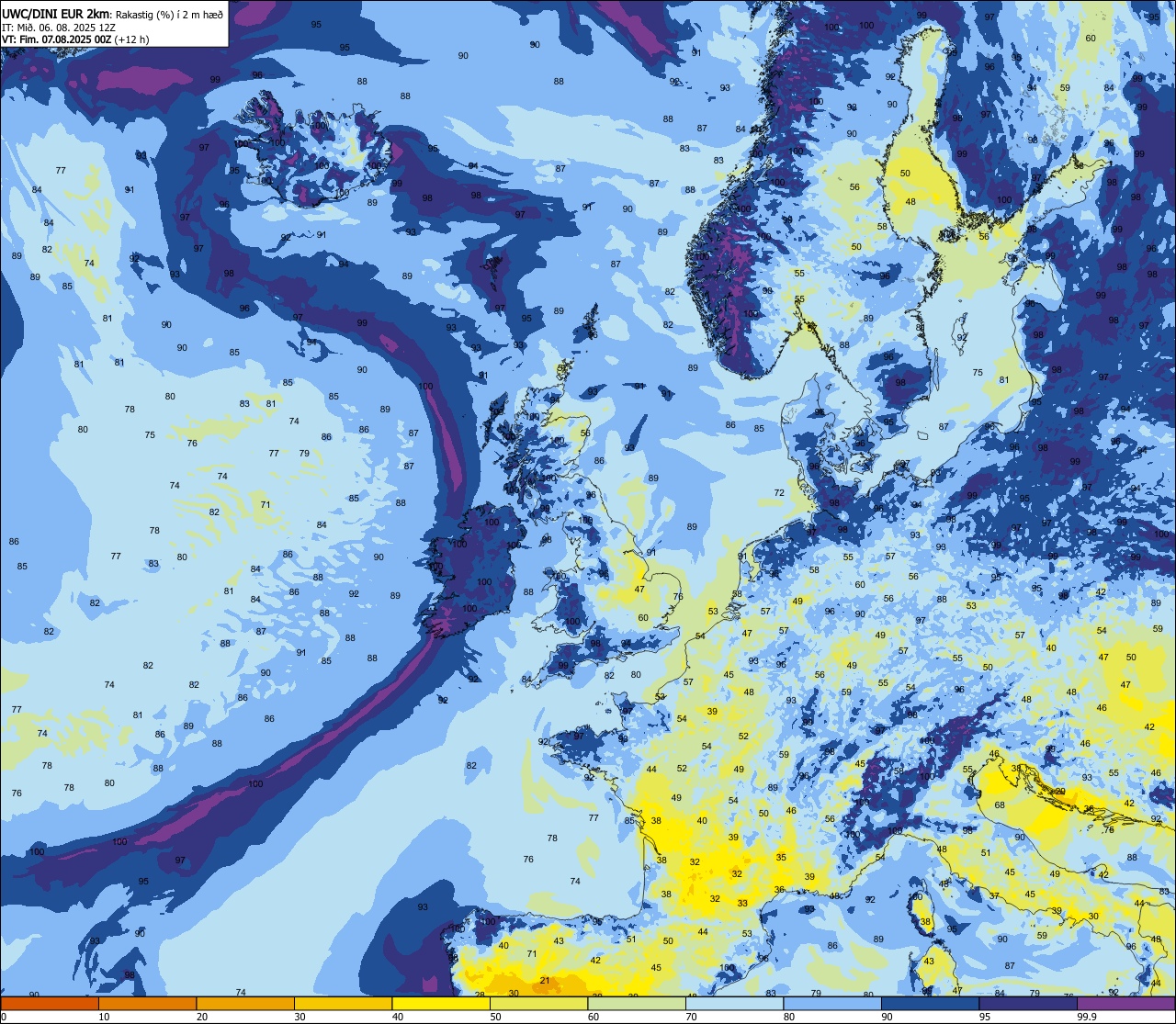The height and width of the screenshot is (1024, 1176).
Task: Select the dark blue 90–95% legend swatch
Action: pos(930,1003)
